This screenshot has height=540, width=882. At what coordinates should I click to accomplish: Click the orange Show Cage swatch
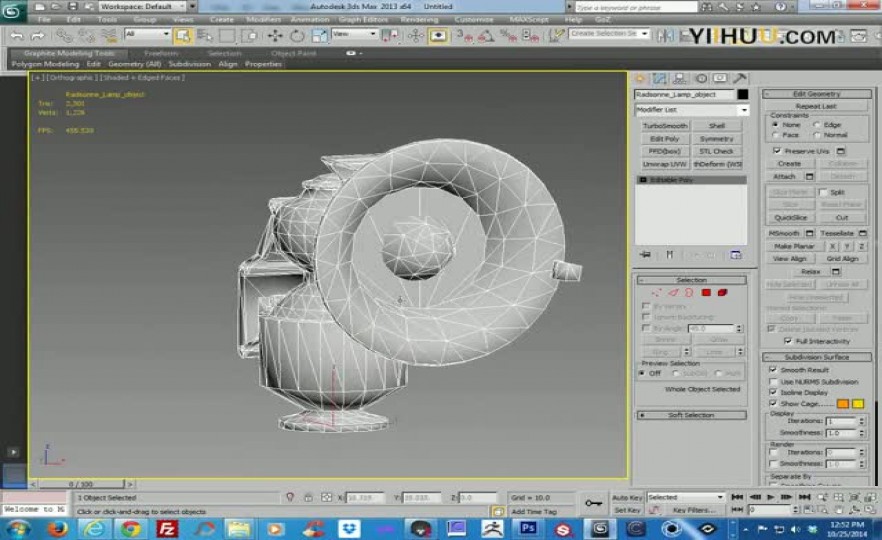842,403
